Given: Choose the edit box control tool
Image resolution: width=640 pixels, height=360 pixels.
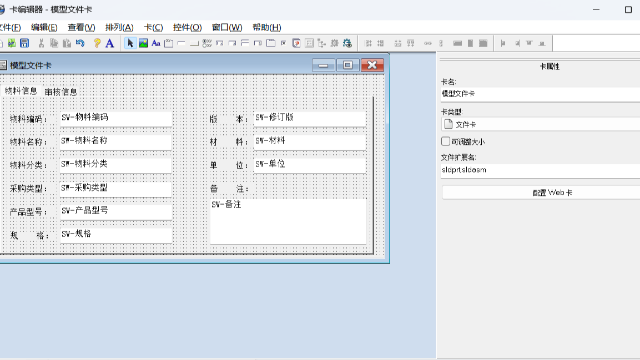Looking at the screenshot, I should 181,43.
